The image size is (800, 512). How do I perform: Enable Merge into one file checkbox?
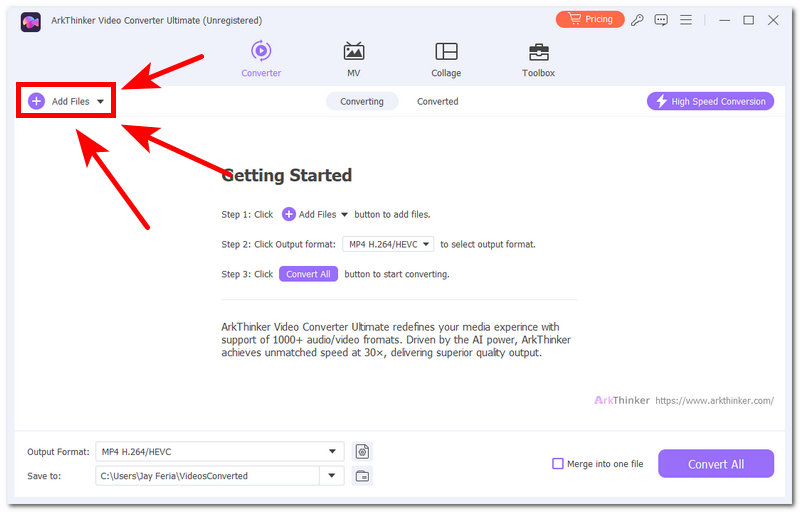(558, 464)
